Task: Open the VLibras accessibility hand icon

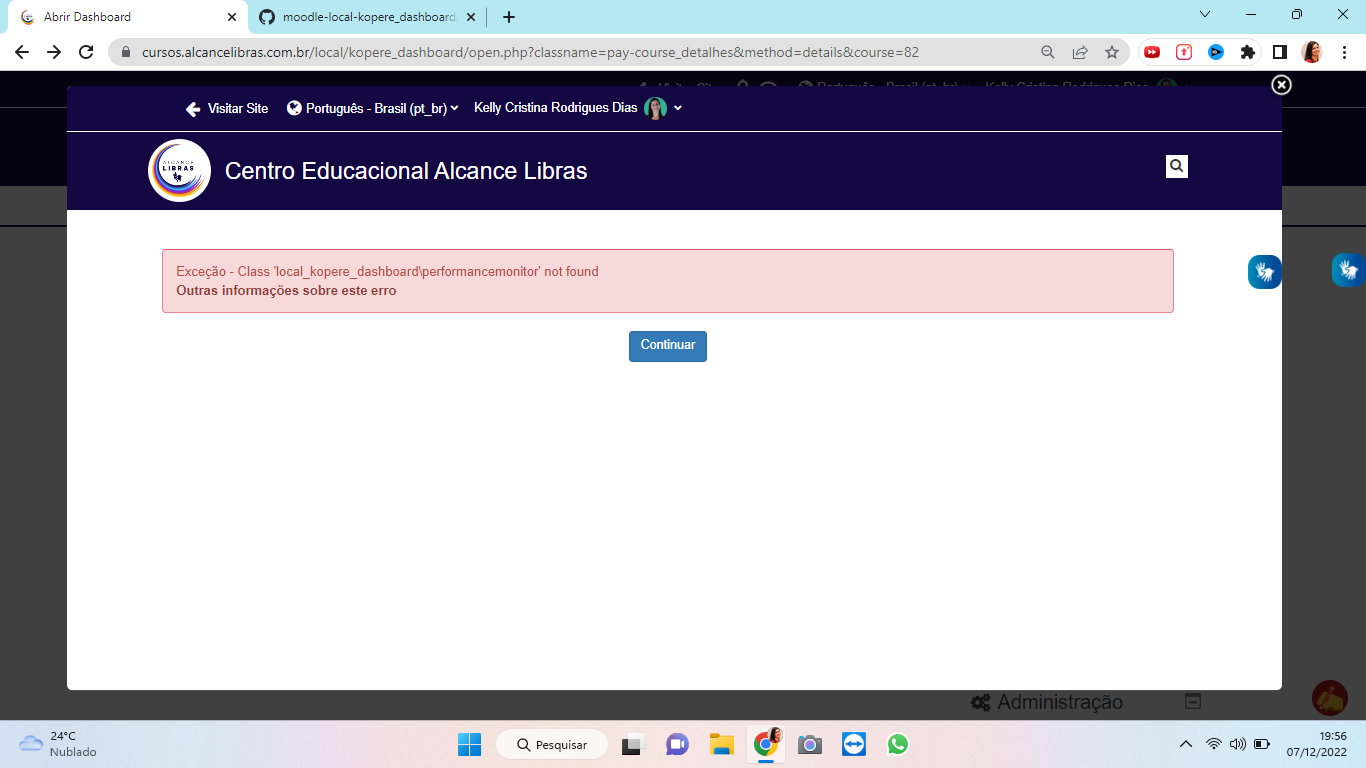Action: (x=1263, y=270)
